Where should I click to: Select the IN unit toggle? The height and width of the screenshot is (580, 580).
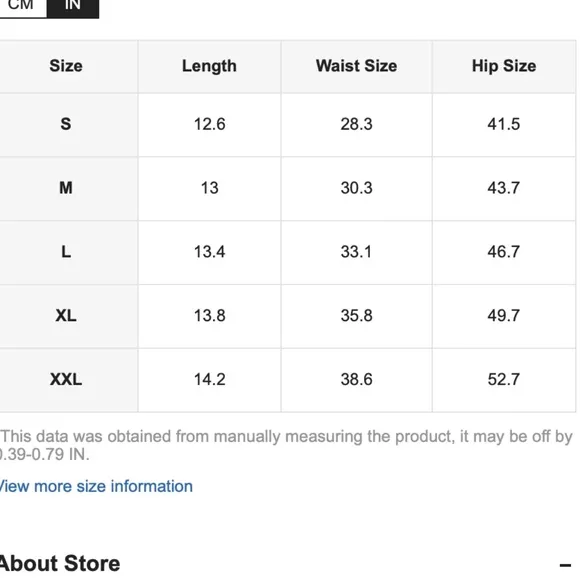(x=73, y=6)
